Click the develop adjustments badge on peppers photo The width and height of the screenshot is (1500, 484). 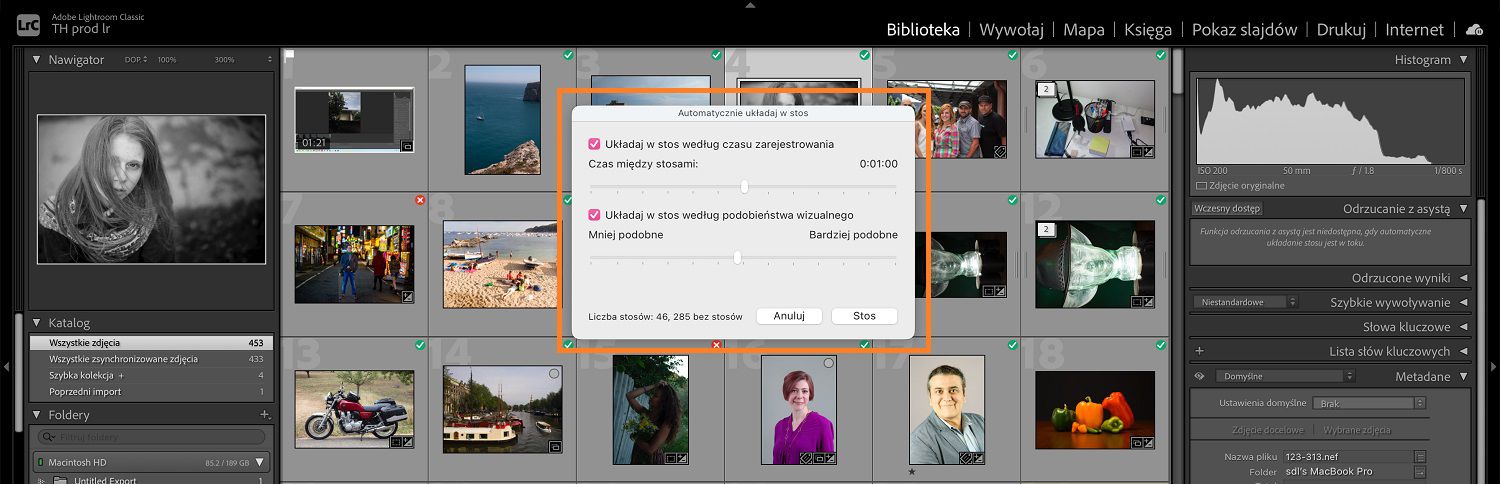tap(1148, 441)
